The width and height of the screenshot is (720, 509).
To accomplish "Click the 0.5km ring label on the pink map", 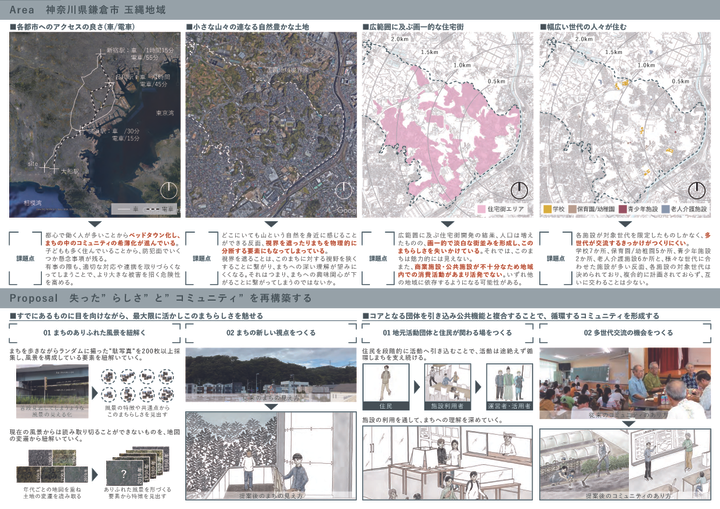I will point(496,81).
